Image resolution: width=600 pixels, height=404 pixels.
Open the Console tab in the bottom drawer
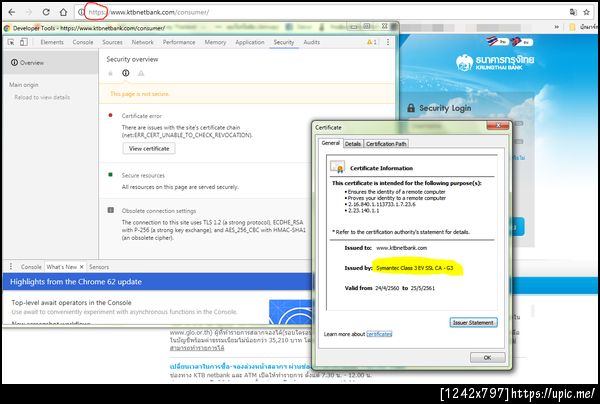(31, 267)
